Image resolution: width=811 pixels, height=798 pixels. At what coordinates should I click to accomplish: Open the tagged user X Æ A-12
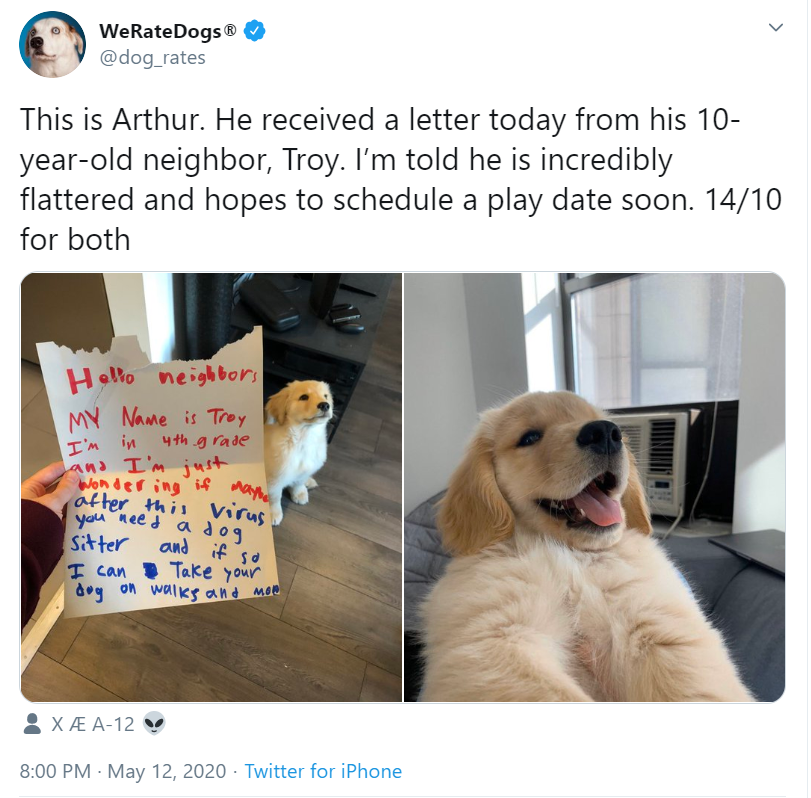click(x=93, y=724)
